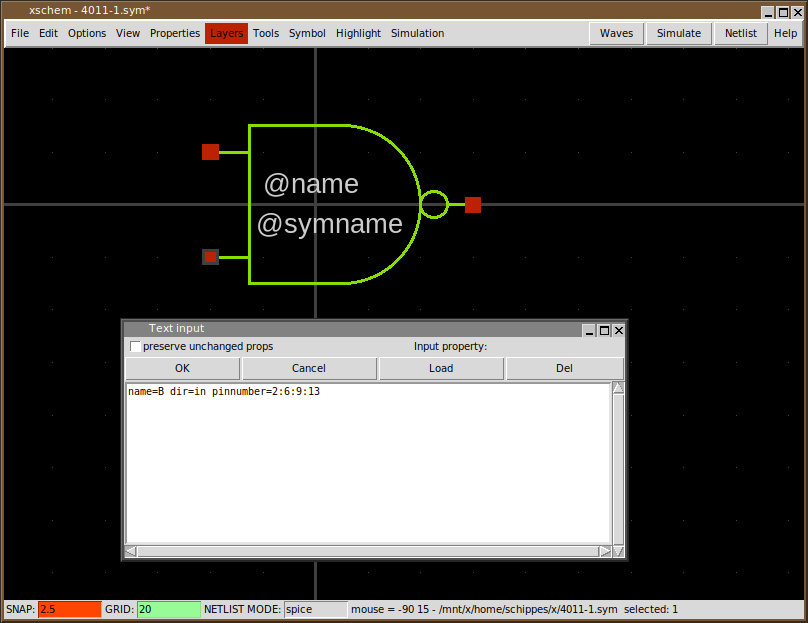808x623 pixels.
Task: Click the upper-left red input pin square
Action: tap(210, 152)
